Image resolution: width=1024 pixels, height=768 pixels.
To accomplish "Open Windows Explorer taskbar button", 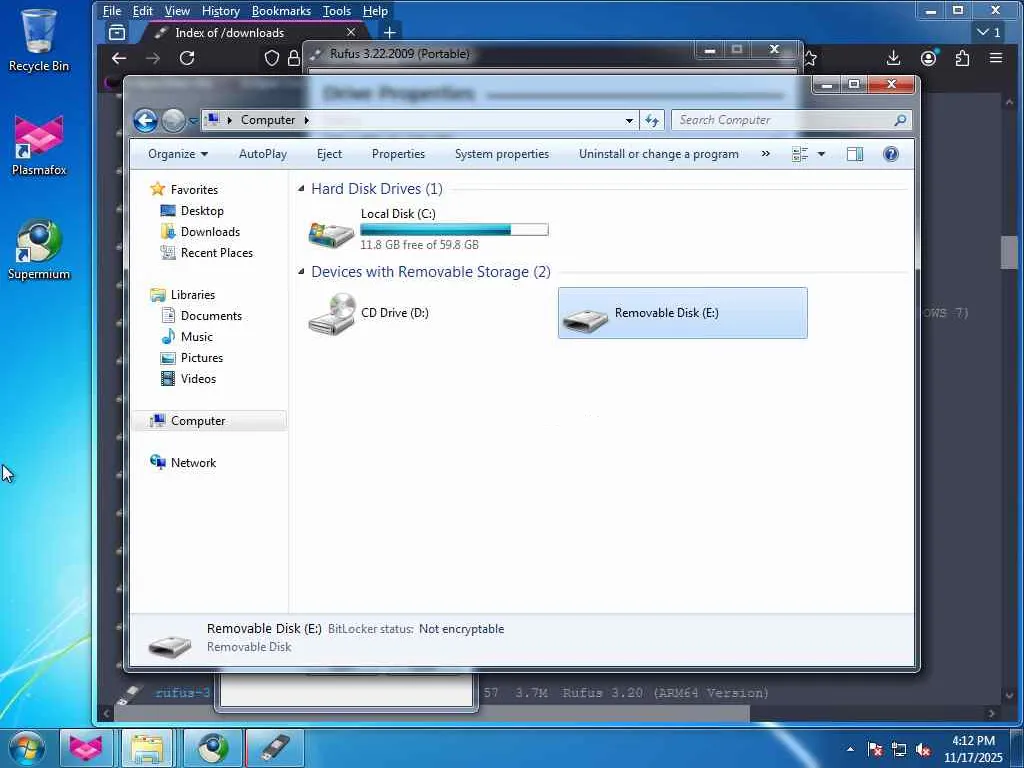I will (147, 748).
